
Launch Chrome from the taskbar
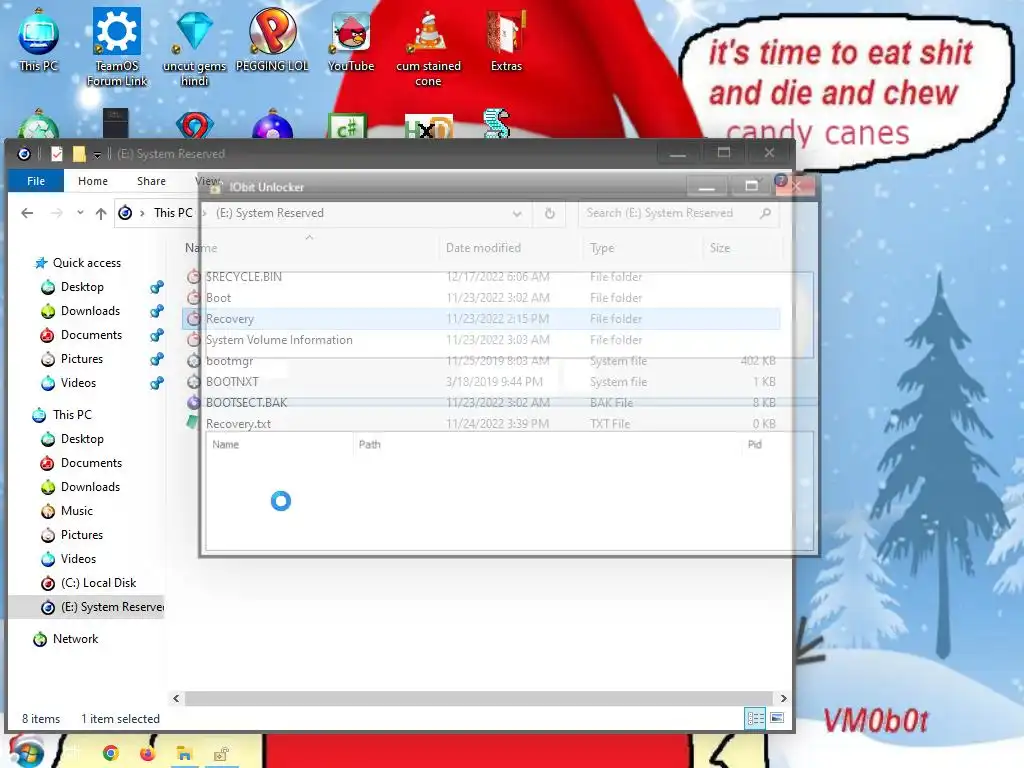click(110, 754)
